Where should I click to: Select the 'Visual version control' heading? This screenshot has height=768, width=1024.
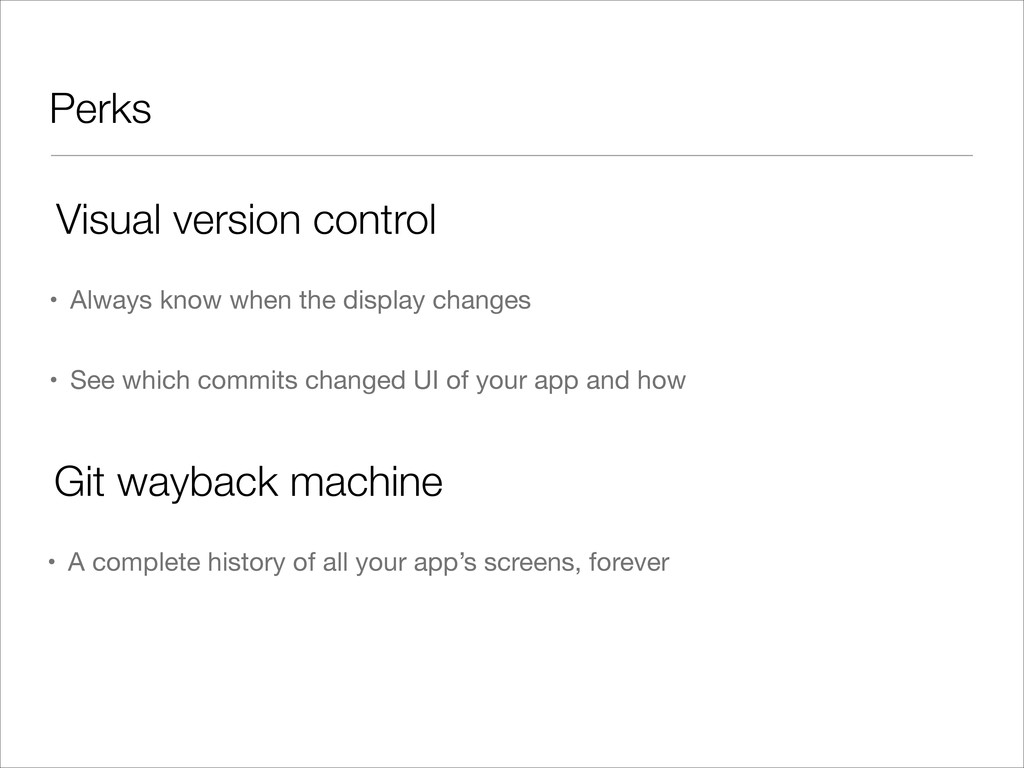coord(246,219)
